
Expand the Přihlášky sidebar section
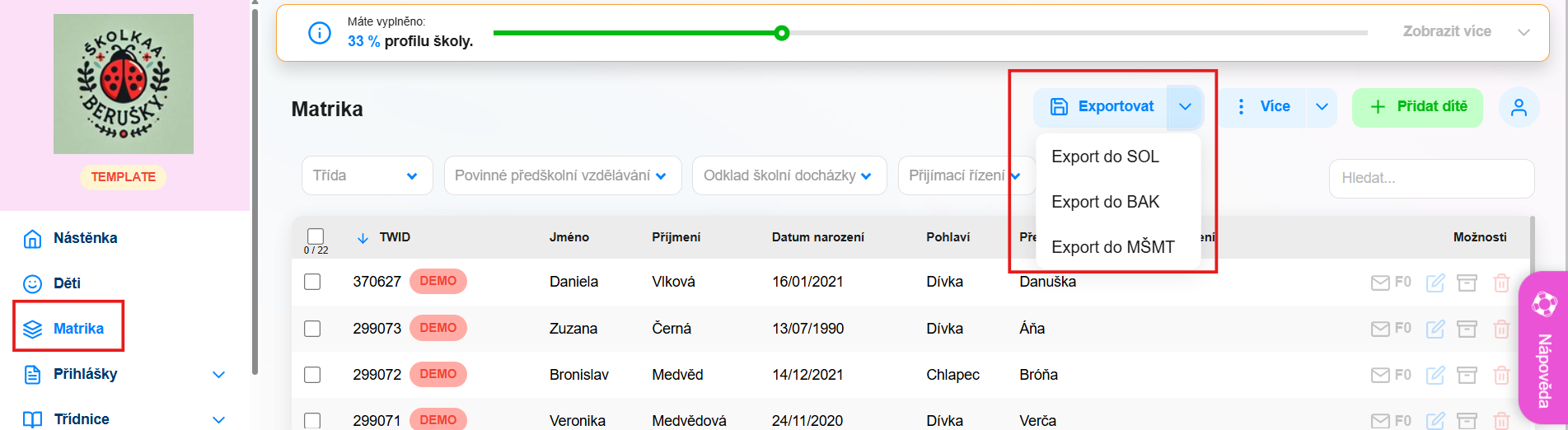(218, 374)
